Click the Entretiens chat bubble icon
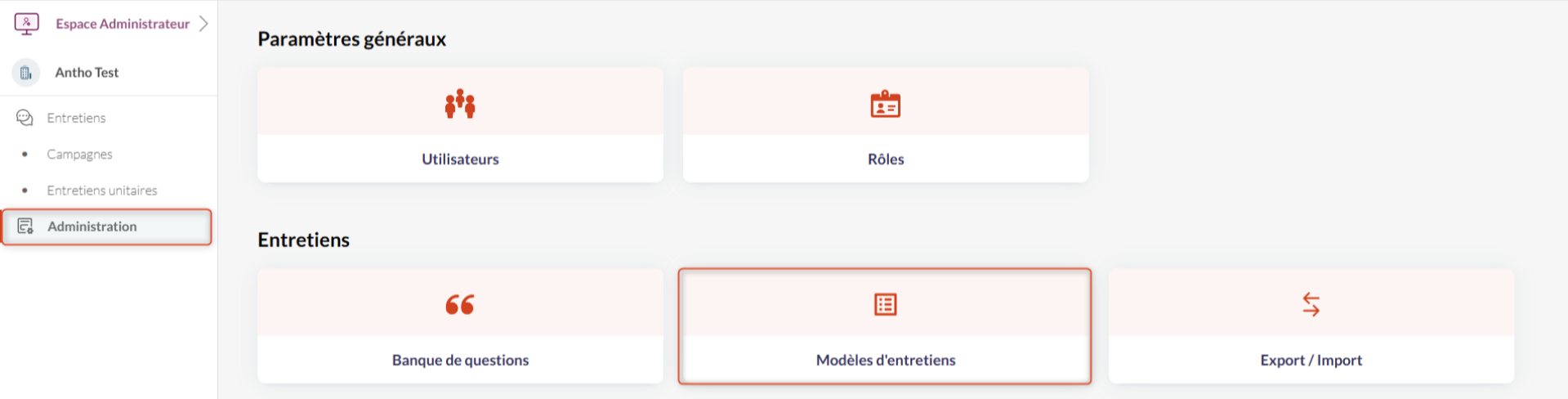 (25, 118)
